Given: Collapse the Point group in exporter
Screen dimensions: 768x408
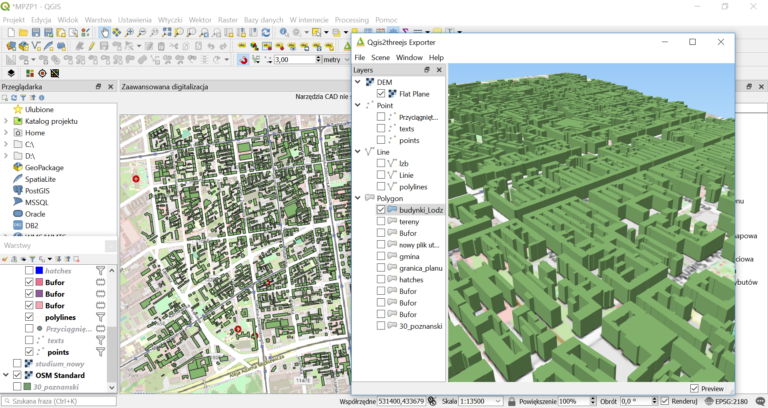Looking at the screenshot, I should (358, 105).
